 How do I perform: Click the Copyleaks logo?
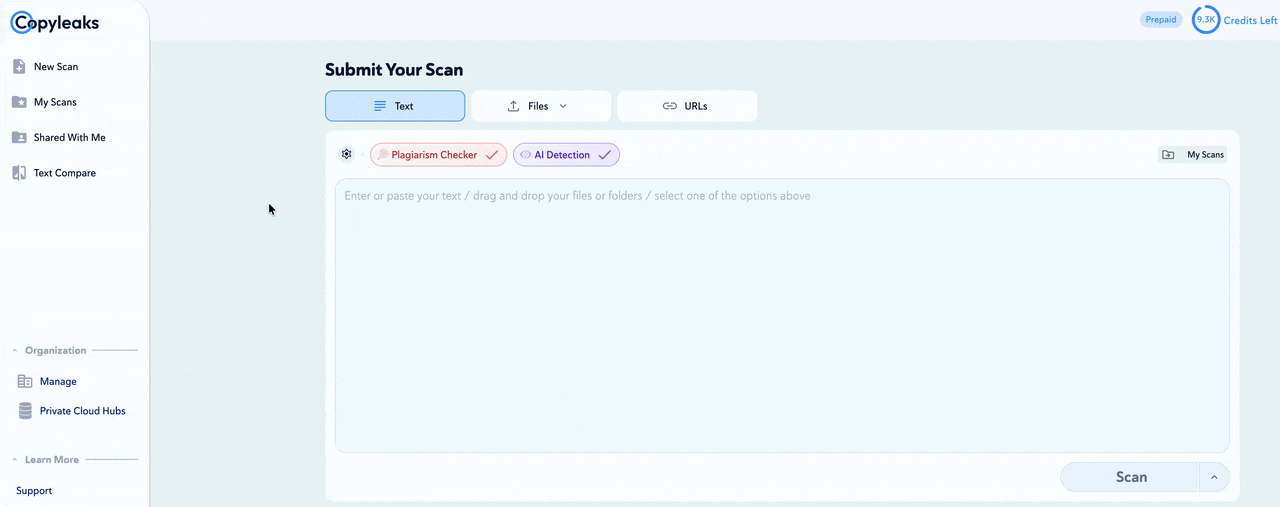(x=55, y=22)
